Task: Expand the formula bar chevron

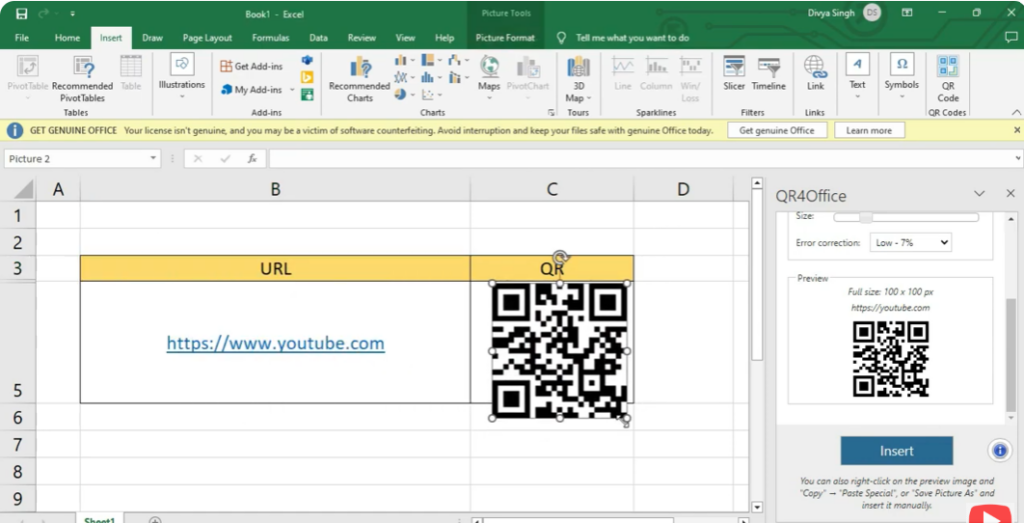Action: click(x=1018, y=159)
